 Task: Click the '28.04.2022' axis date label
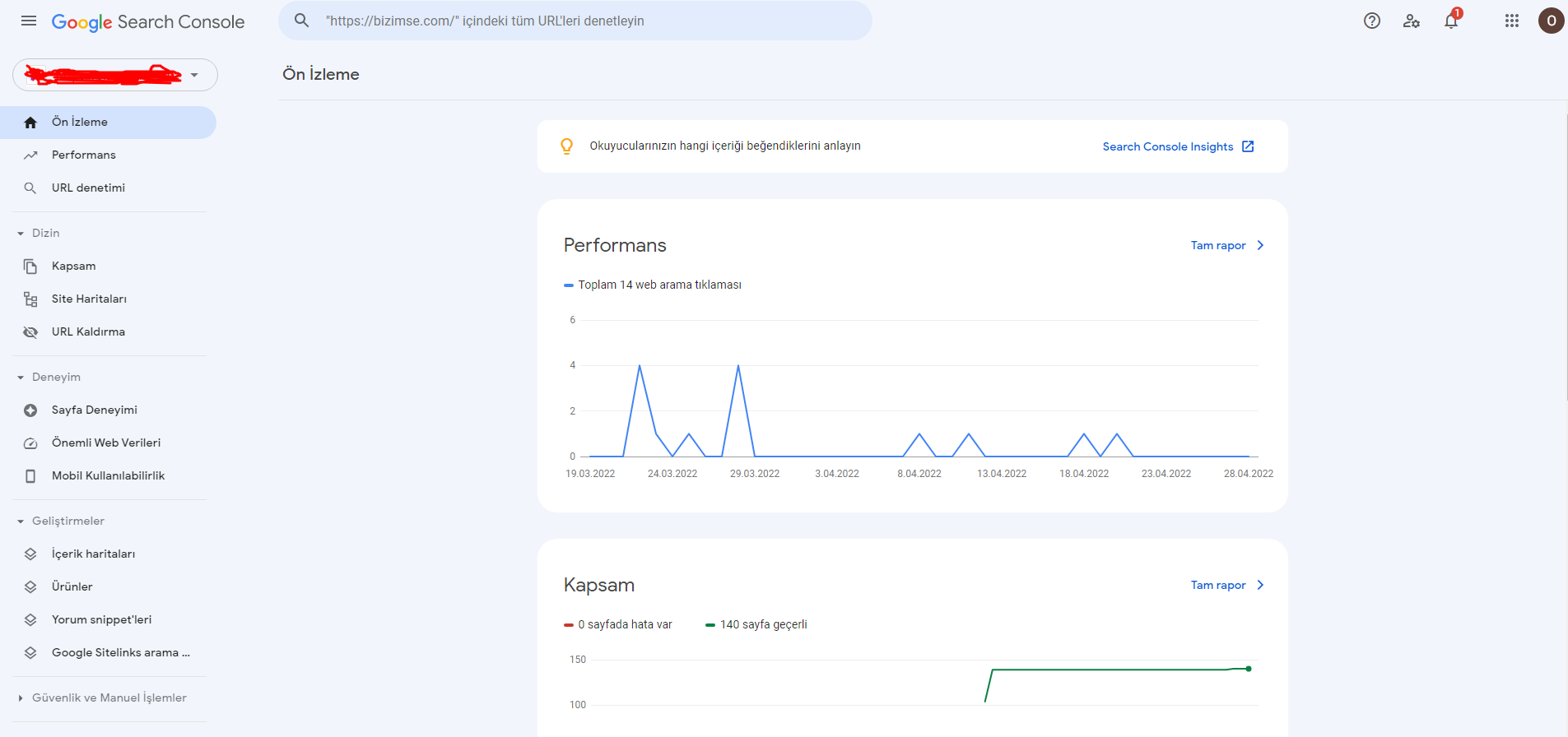click(1249, 474)
